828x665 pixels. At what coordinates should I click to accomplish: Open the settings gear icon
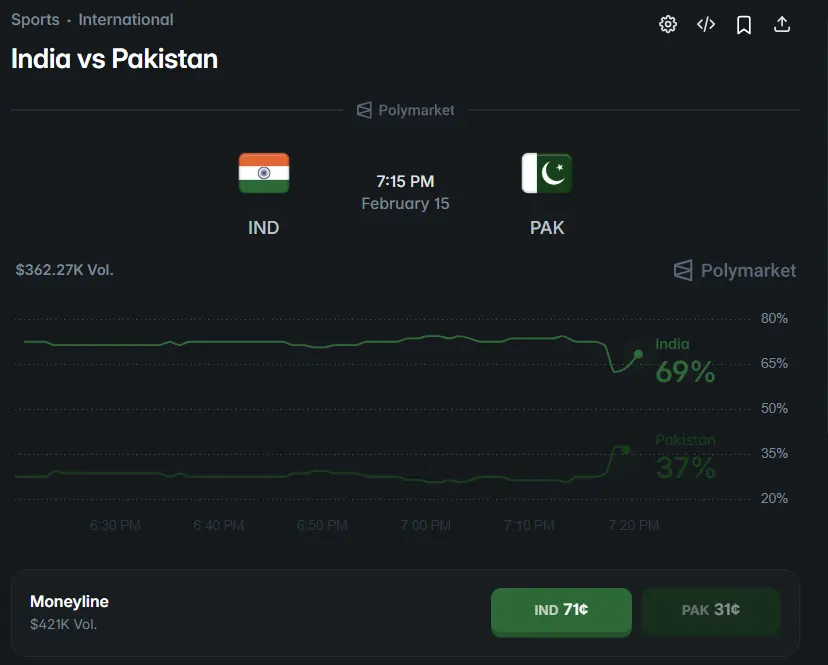coord(668,25)
